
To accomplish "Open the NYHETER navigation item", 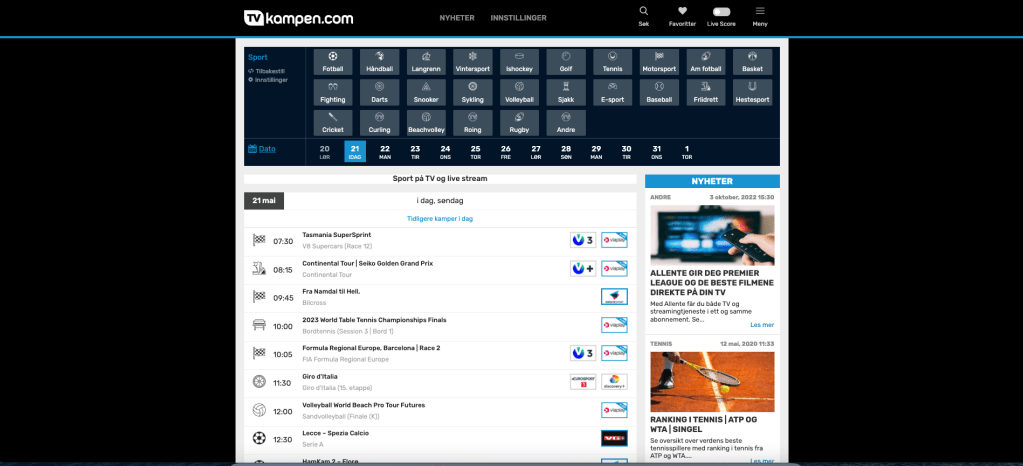I will [457, 18].
